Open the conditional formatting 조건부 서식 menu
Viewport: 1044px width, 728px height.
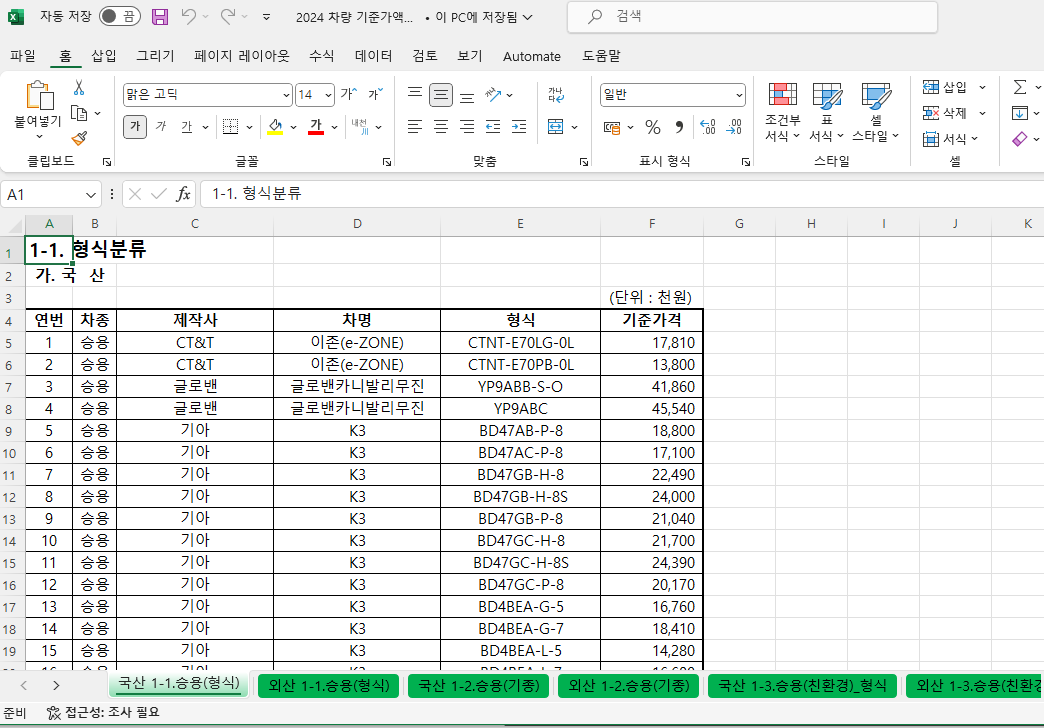(x=782, y=112)
